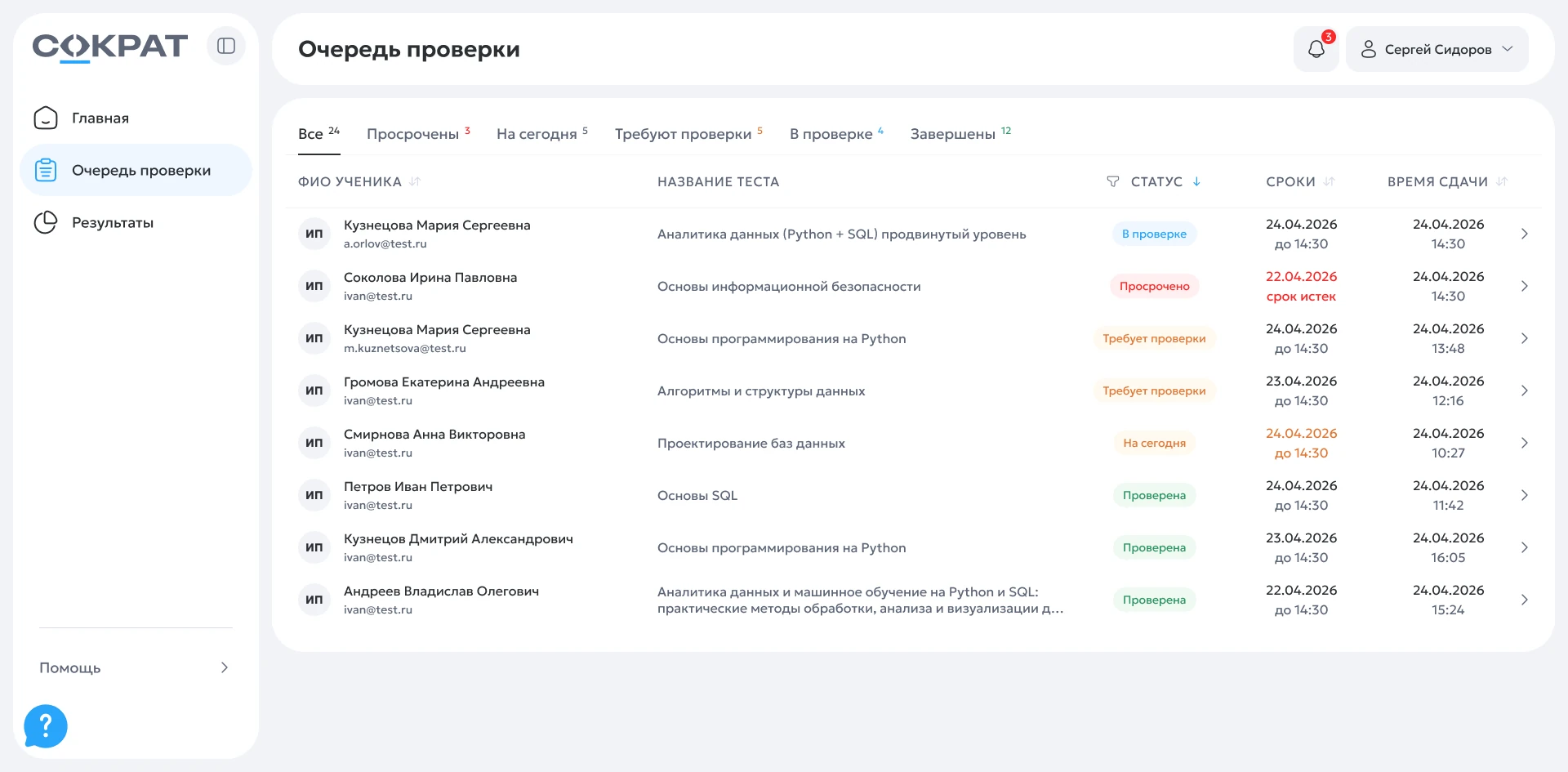Click avatar ИП for Петров Иван Петрович

tap(314, 495)
